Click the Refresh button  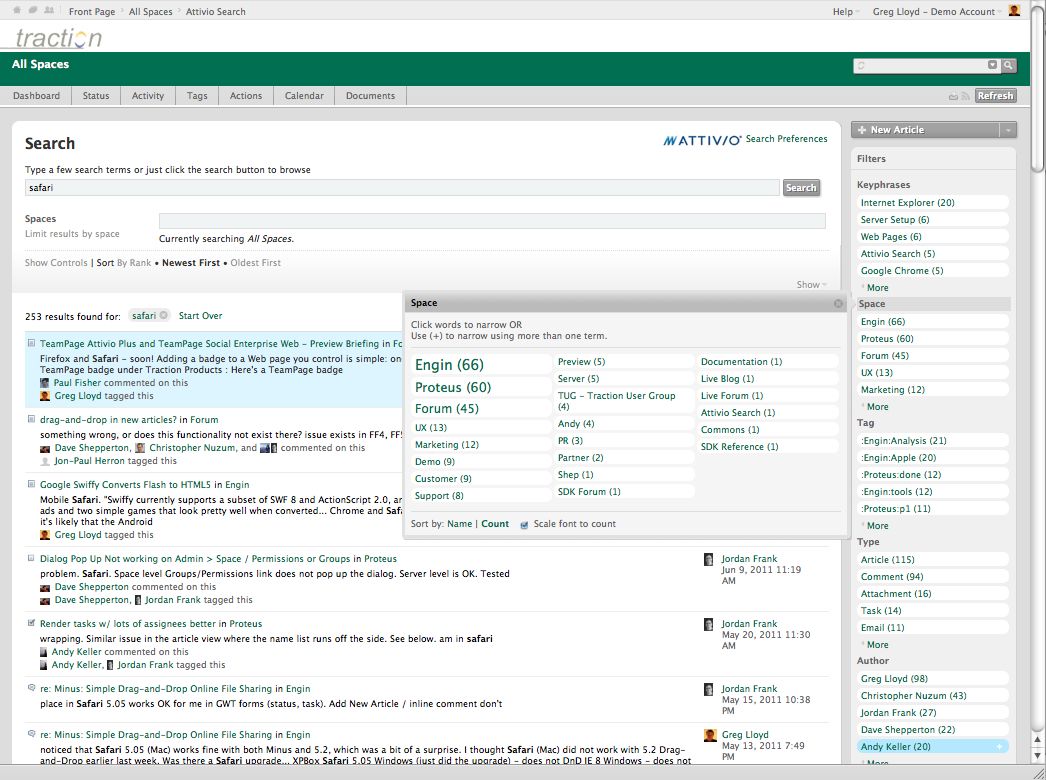[x=995, y=96]
